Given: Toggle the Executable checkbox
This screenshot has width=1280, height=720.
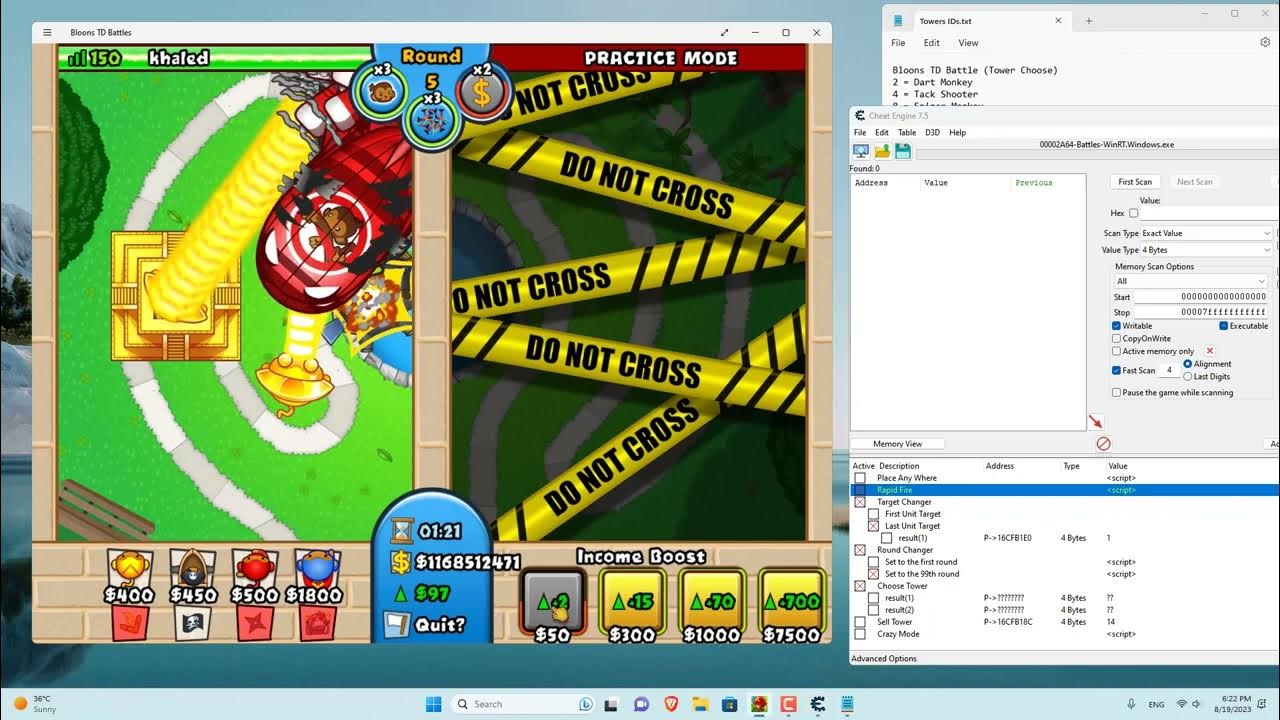Looking at the screenshot, I should click(x=1223, y=326).
